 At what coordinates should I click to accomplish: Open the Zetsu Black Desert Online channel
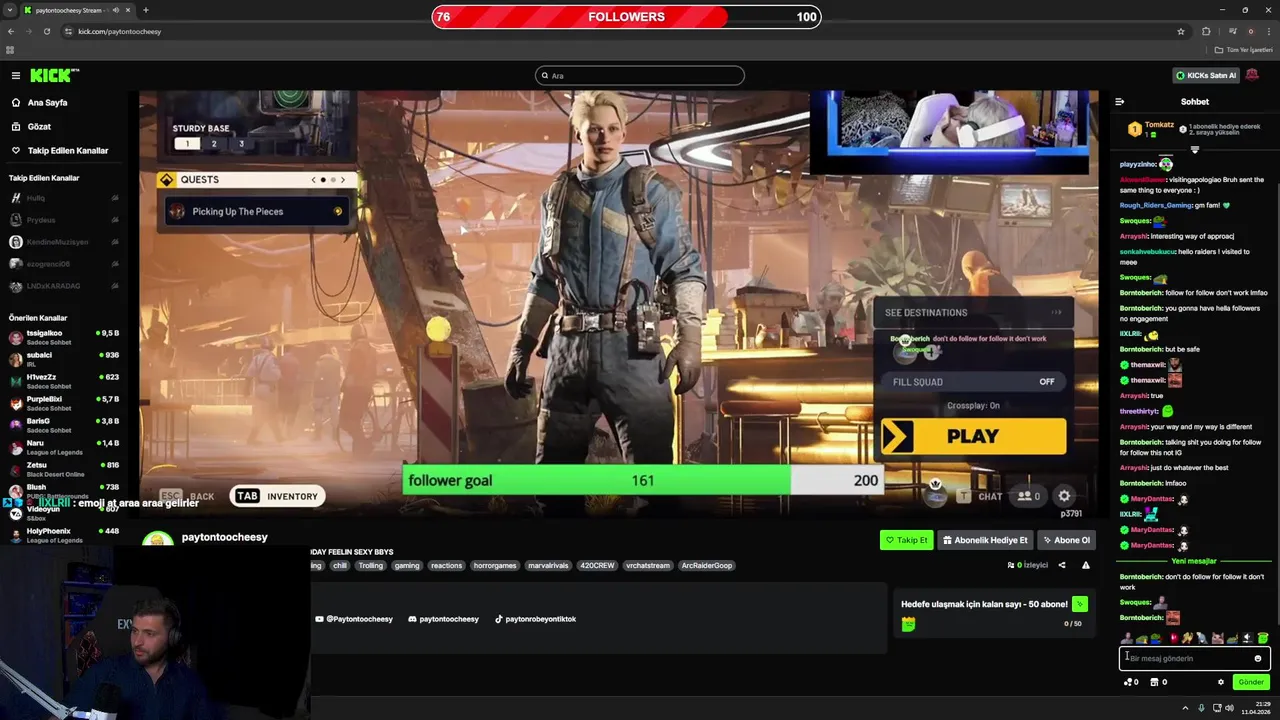coord(63,469)
